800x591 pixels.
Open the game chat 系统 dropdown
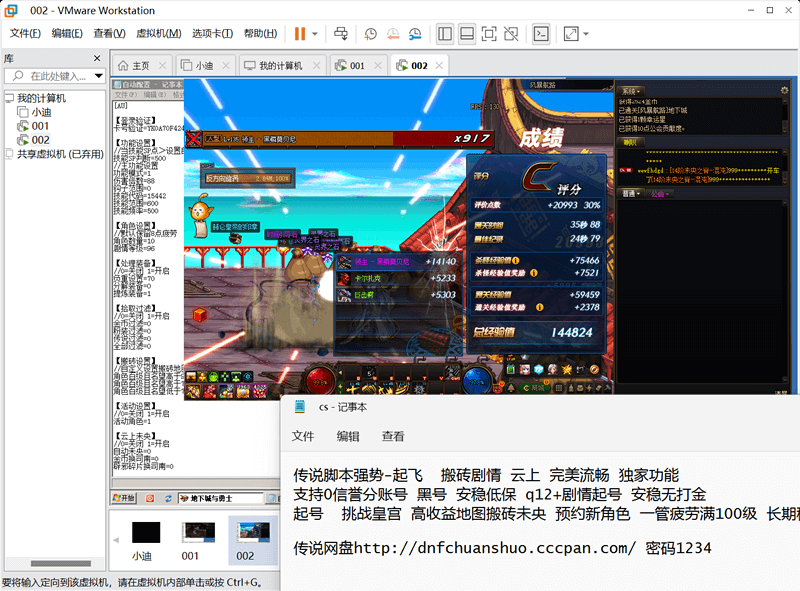[x=631, y=91]
